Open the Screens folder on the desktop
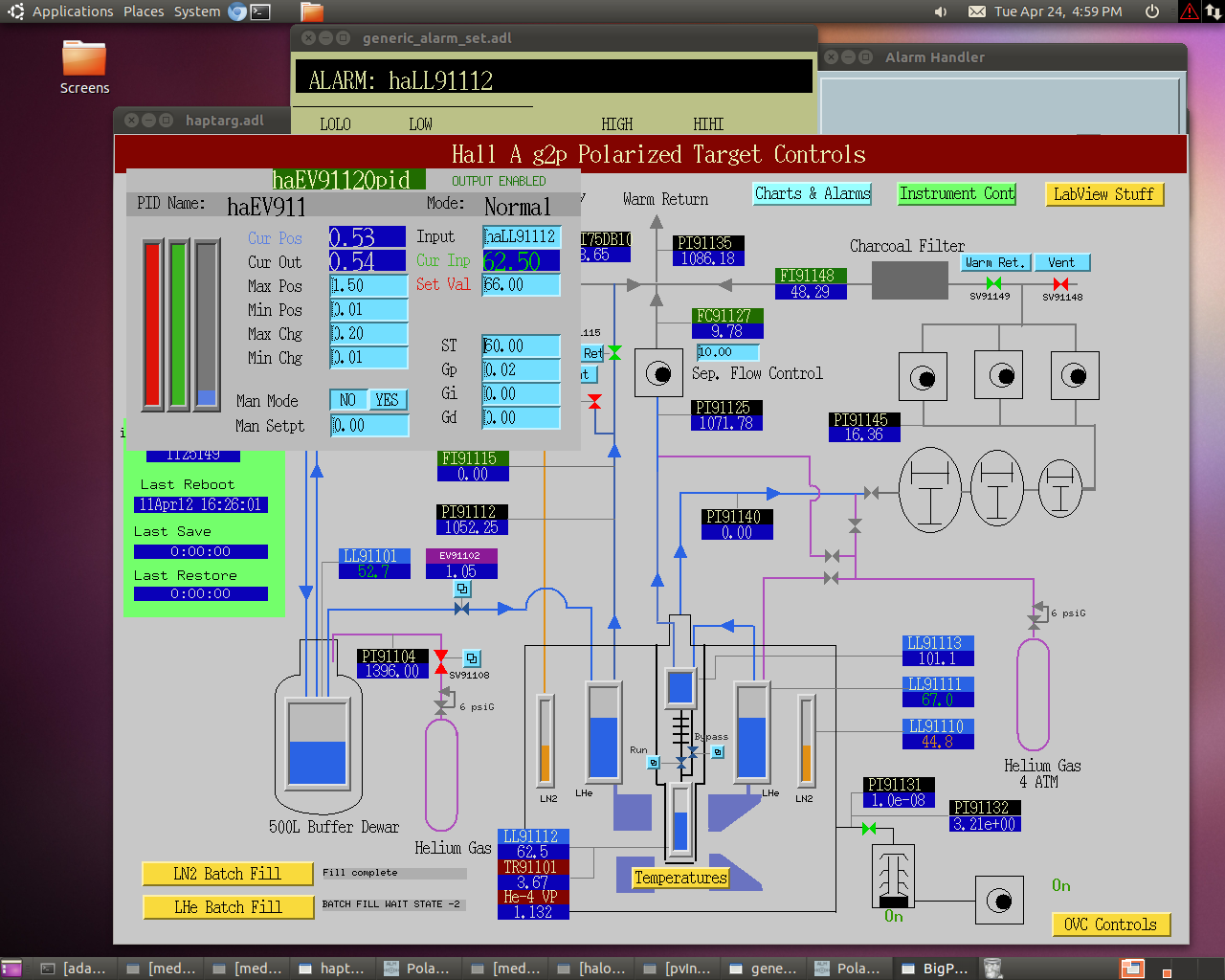Image resolution: width=1225 pixels, height=980 pixels. tap(84, 67)
